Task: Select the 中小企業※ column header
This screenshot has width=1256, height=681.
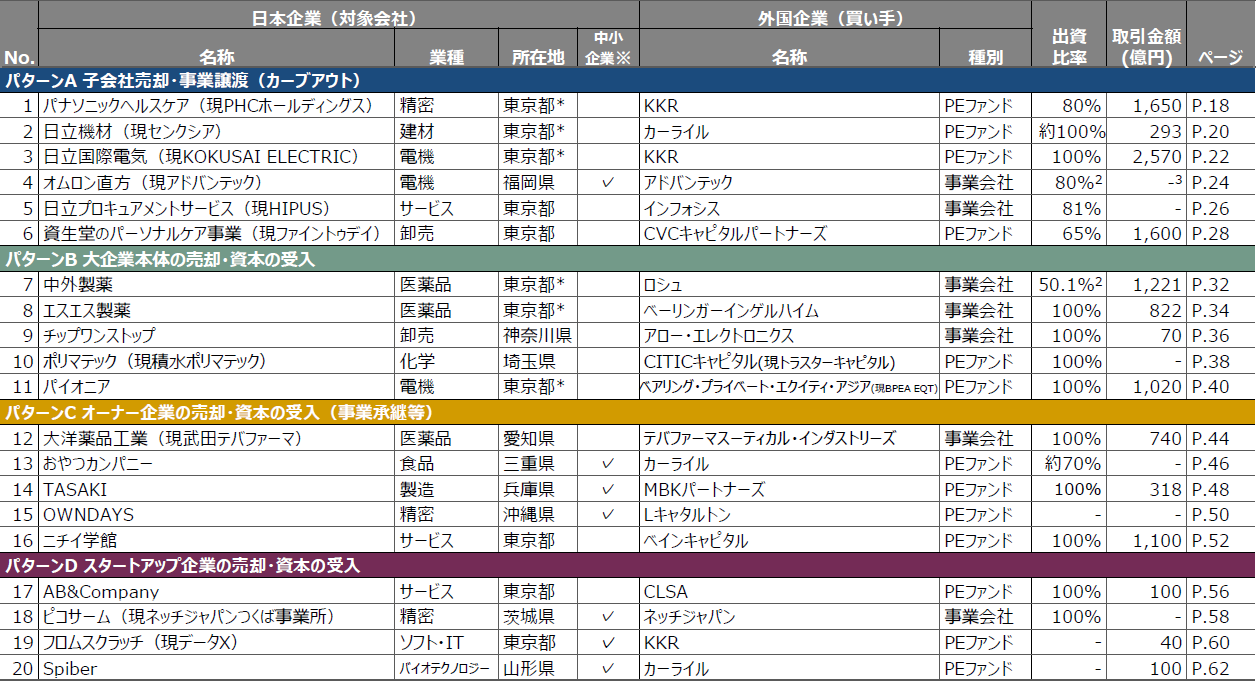Action: 608,47
